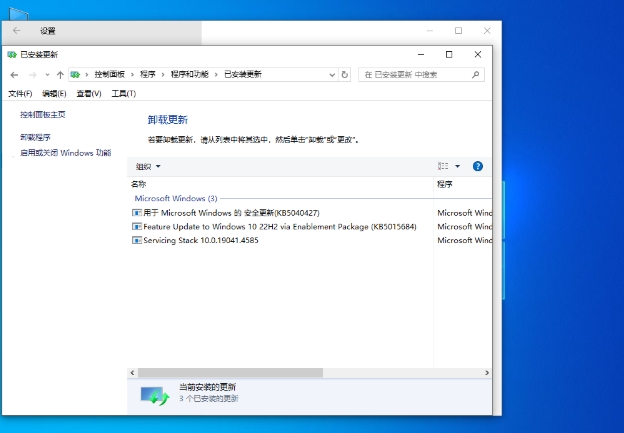Select 程序 breadcrumb in address bar
624x433 pixels.
148,74
